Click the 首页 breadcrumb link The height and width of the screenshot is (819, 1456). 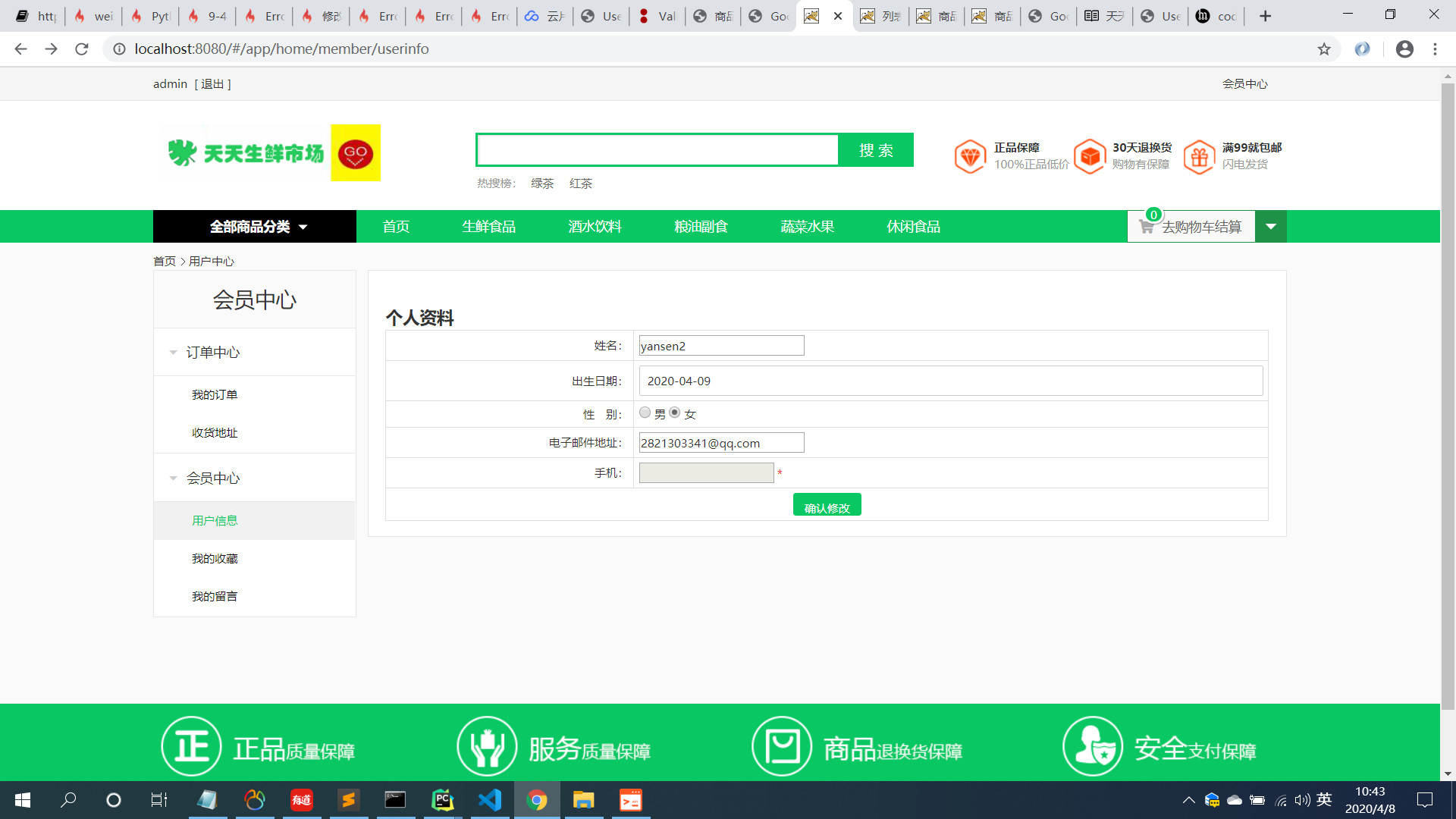coord(165,262)
